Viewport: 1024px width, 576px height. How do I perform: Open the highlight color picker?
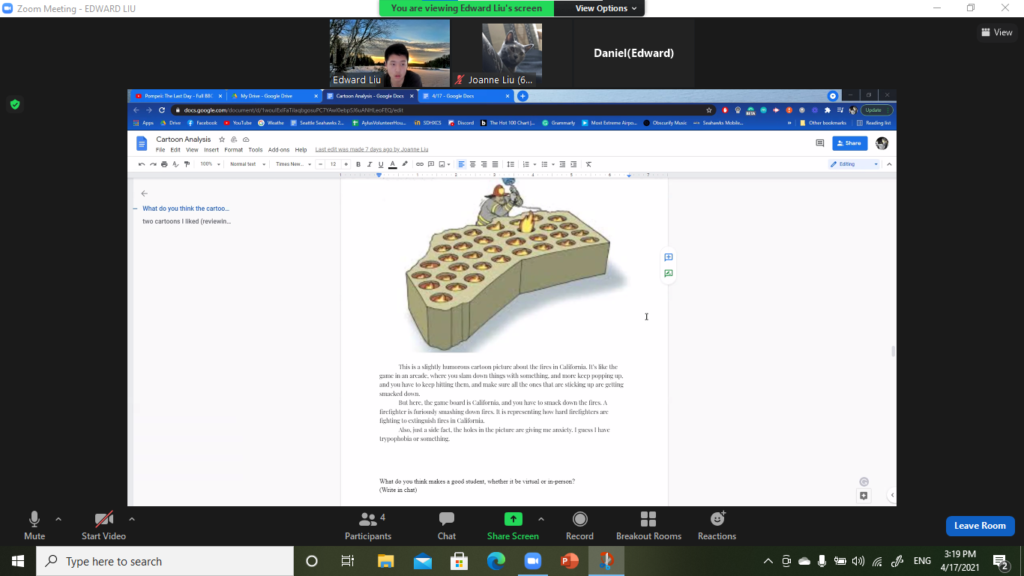(x=405, y=165)
